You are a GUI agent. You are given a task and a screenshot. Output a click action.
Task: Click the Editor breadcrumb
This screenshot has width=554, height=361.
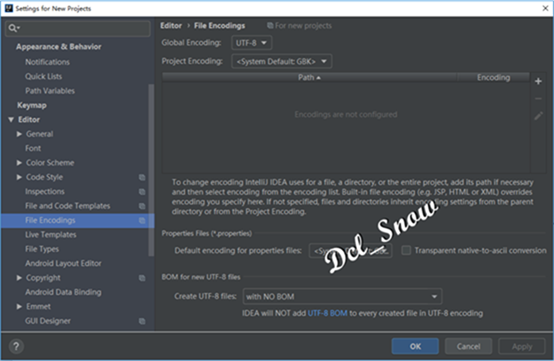[171, 26]
